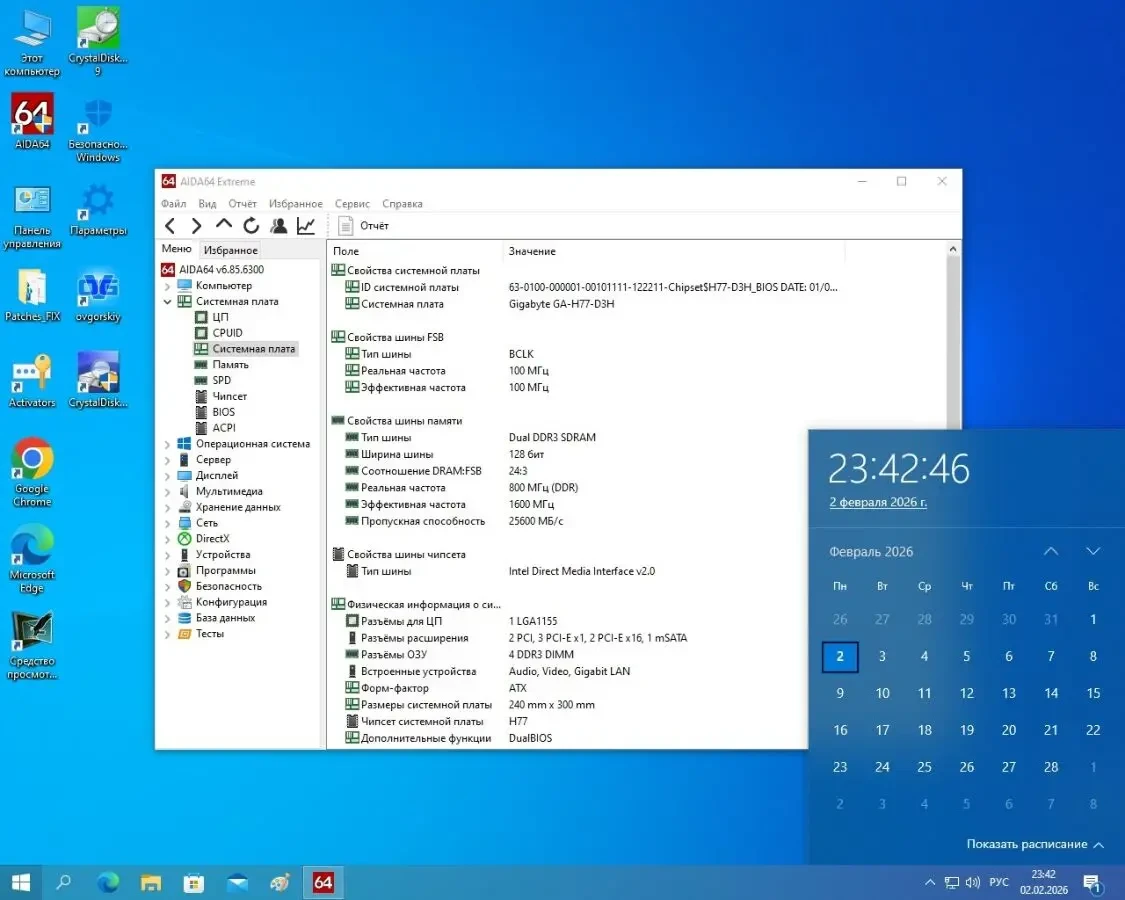This screenshot has width=1125, height=900.
Task: Go forward with the AIDA64 toolbar arrow
Action: (197, 225)
